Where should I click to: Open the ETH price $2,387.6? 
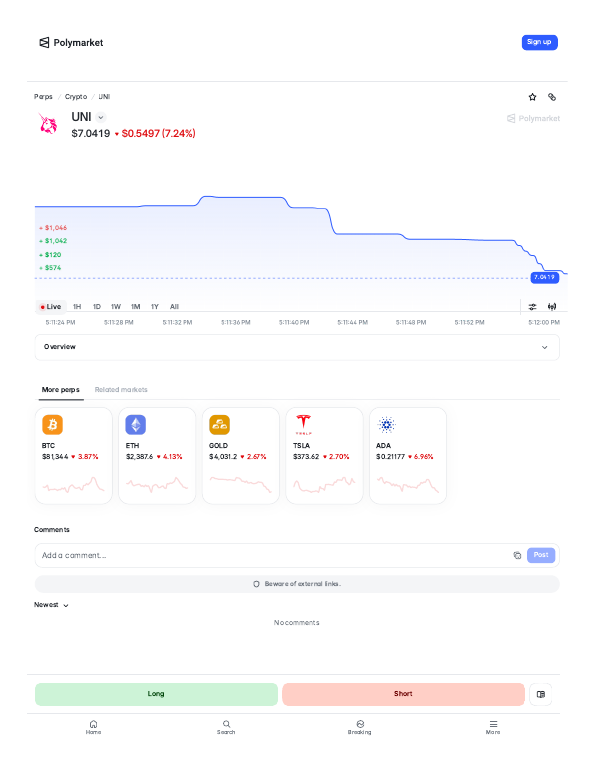pos(139,457)
